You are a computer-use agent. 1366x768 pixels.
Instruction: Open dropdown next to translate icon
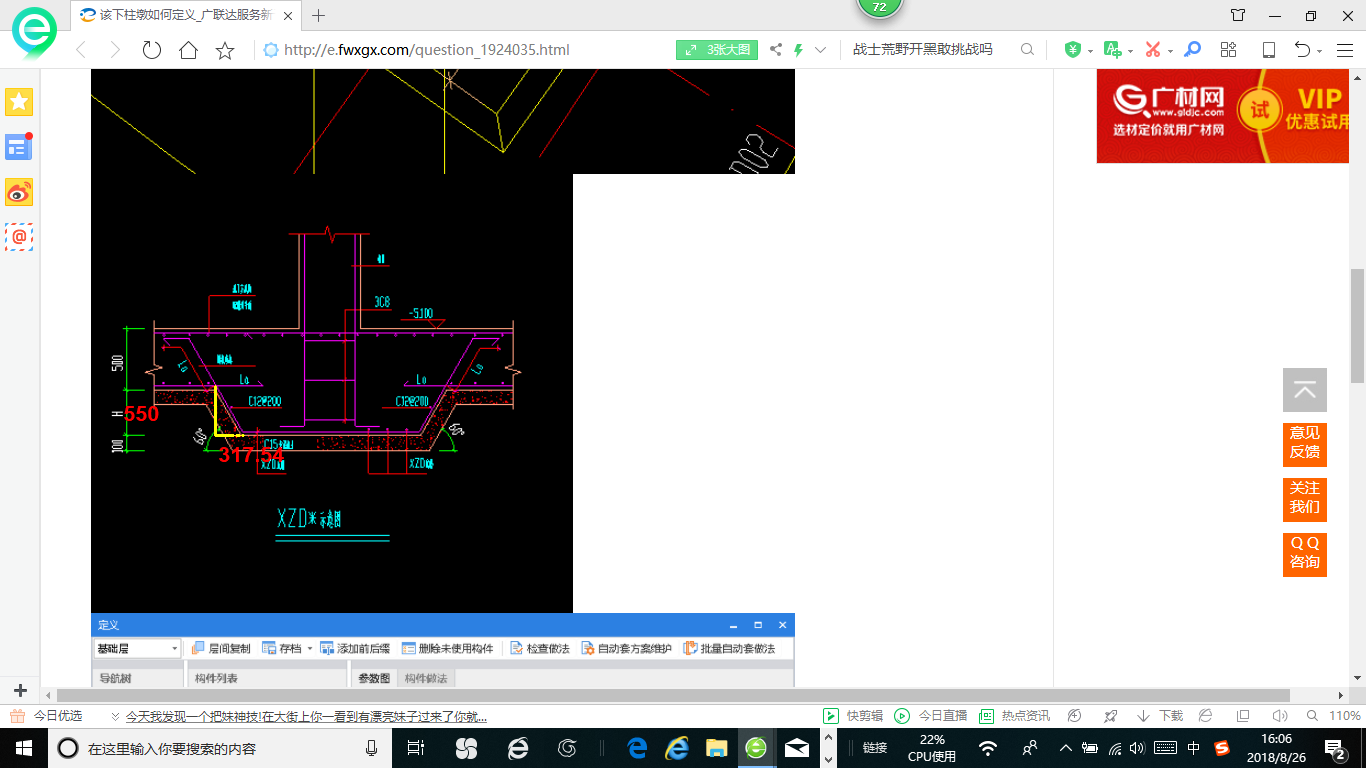click(1130, 50)
